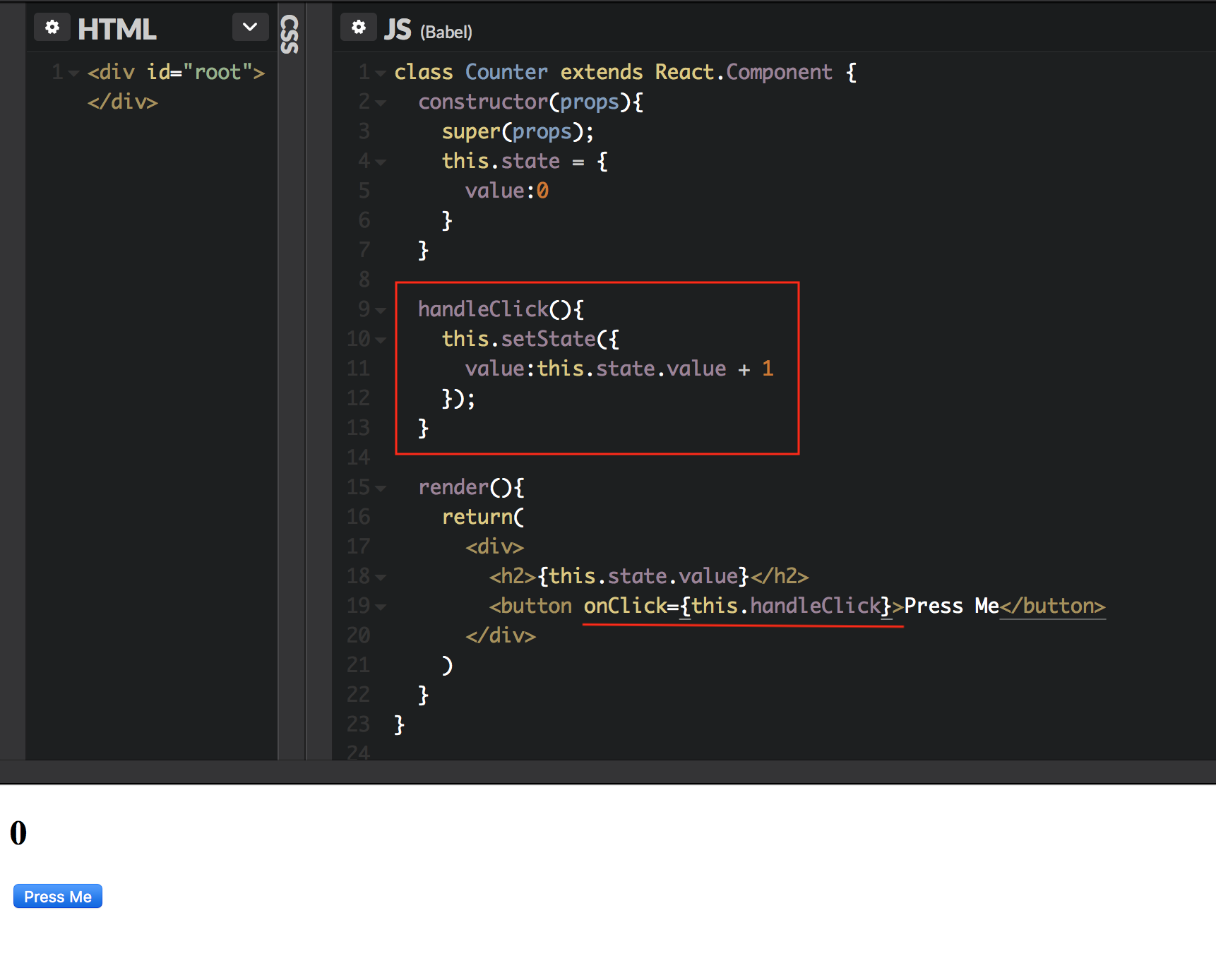Click "Counter" class name in code
This screenshot has width=1216, height=980.
(506, 72)
